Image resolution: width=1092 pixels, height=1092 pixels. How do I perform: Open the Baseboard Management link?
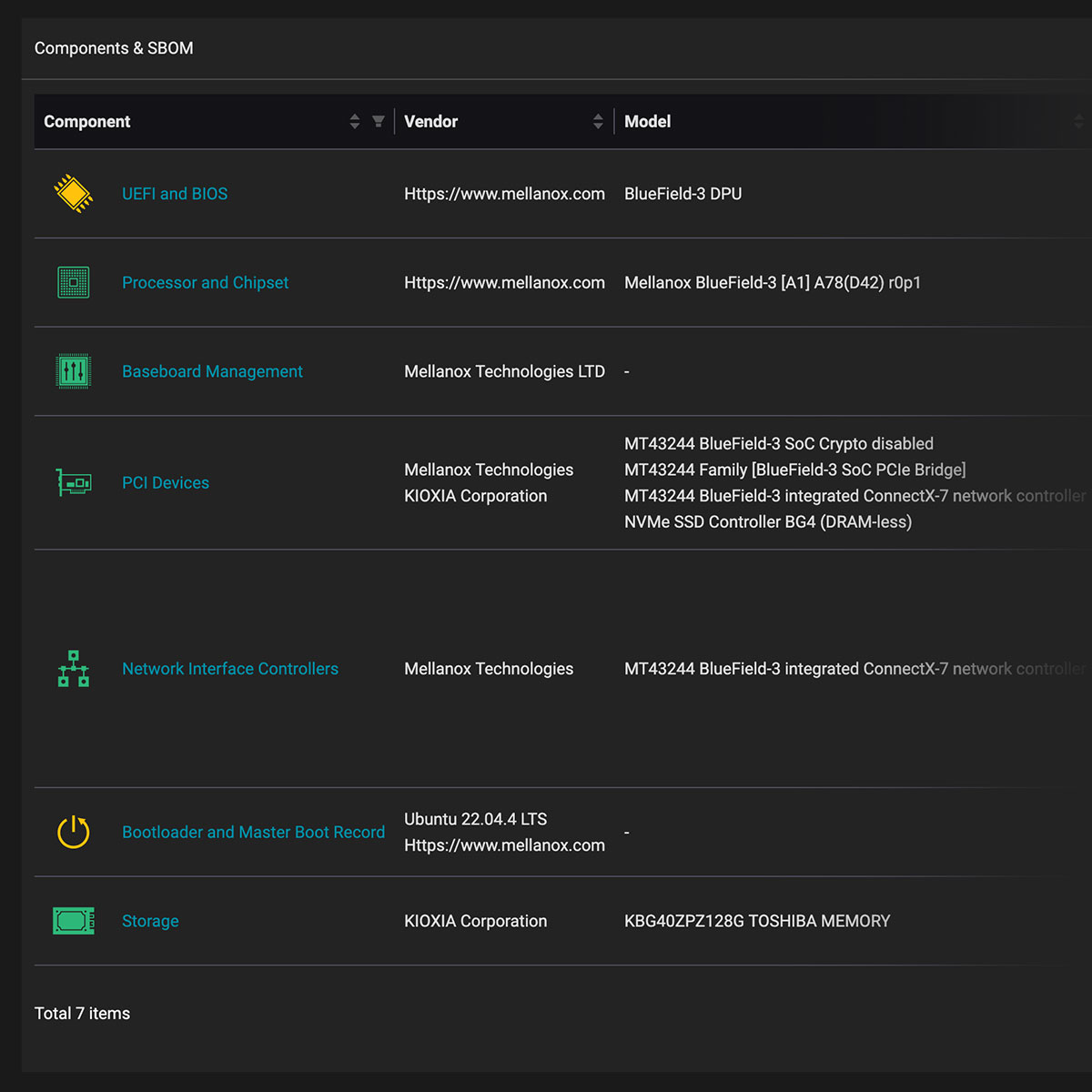tap(212, 371)
